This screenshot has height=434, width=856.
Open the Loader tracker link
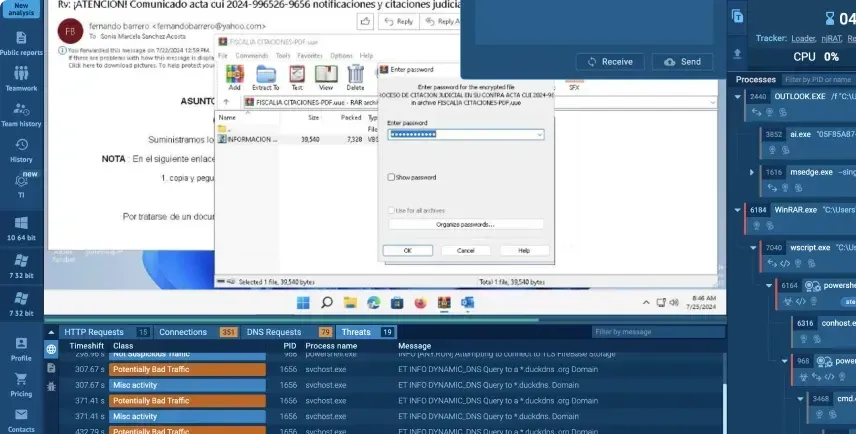coord(804,38)
